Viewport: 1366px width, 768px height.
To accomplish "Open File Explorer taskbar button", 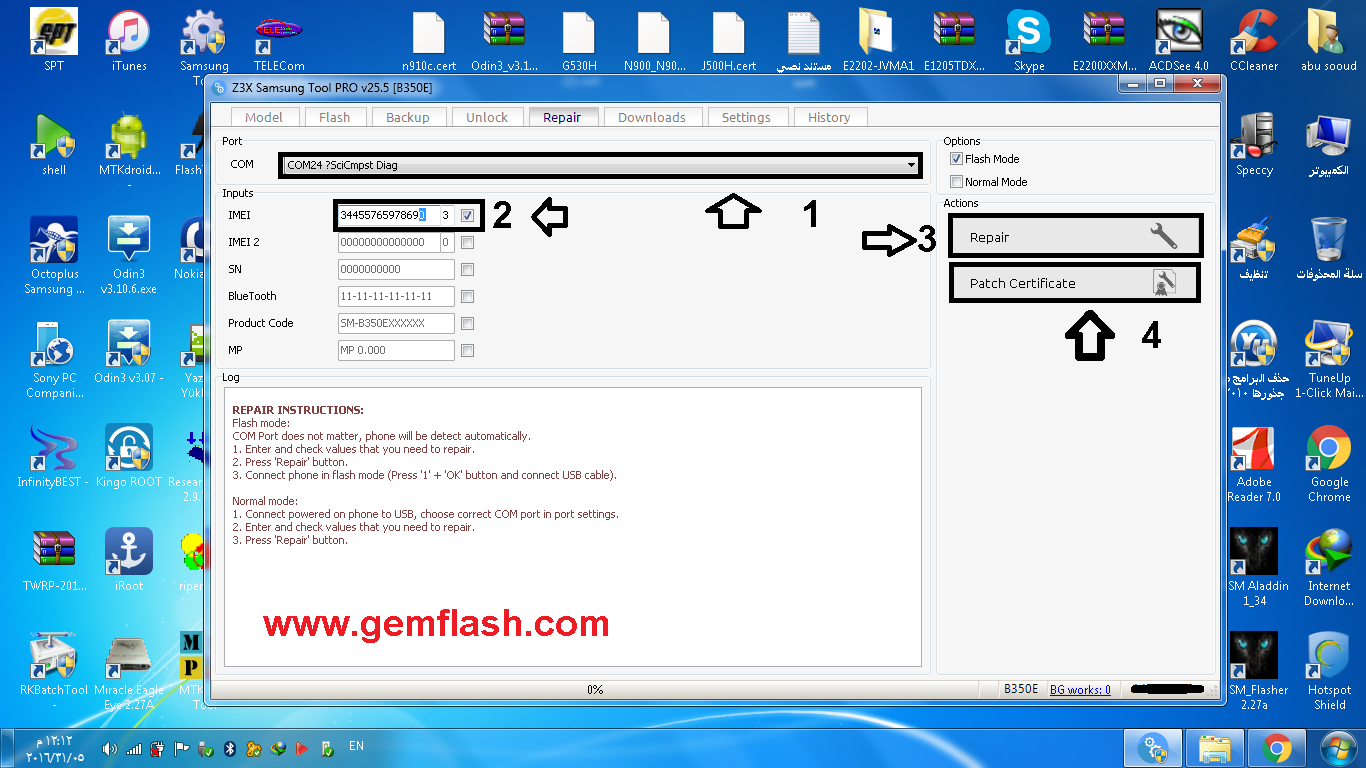I will [x=1215, y=748].
